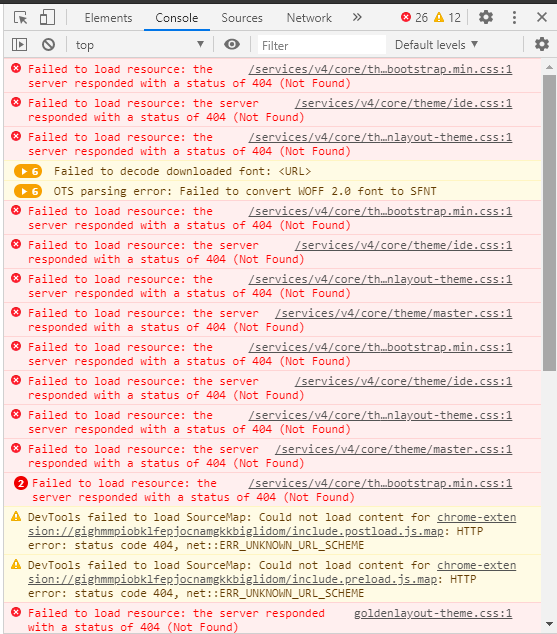The width and height of the screenshot is (557, 634).
Task: Open console settings gear icon
Action: tap(542, 44)
